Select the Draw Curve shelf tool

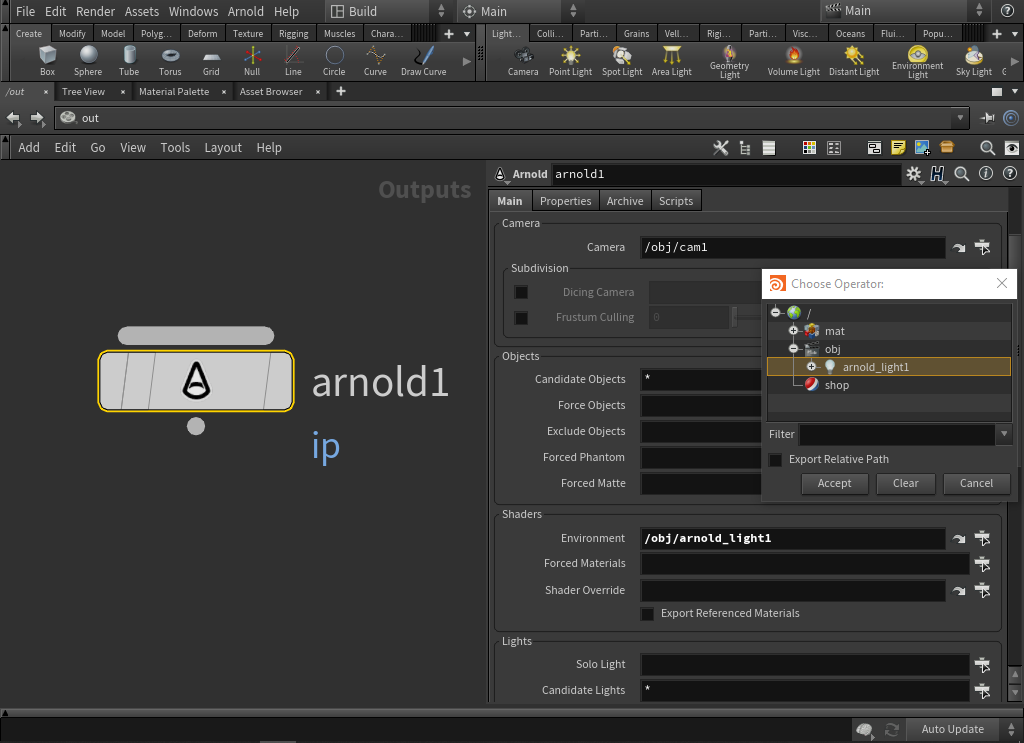[423, 61]
